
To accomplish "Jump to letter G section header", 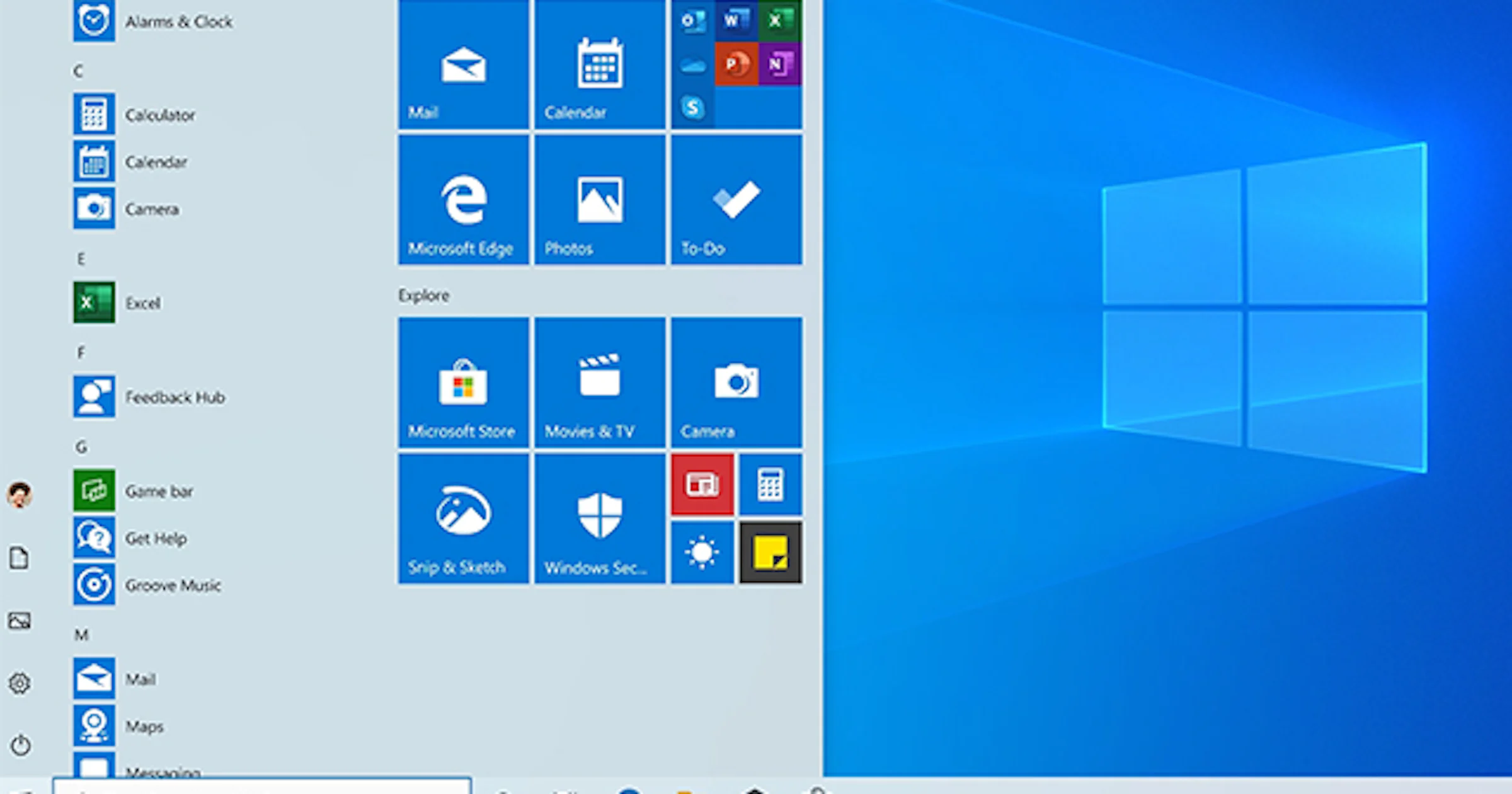I will click(81, 447).
